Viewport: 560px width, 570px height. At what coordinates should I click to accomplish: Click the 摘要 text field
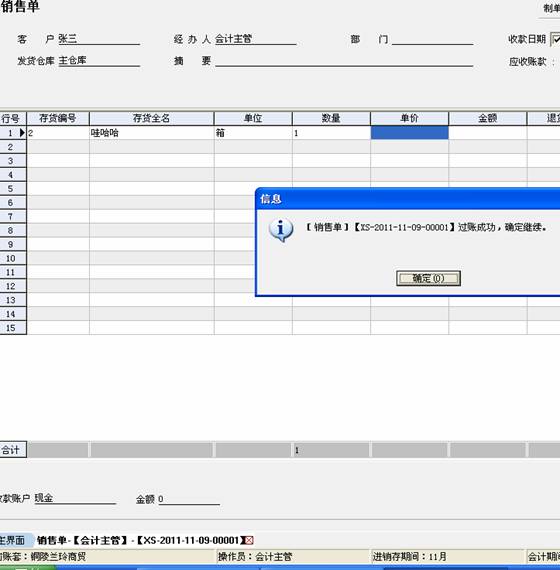click(344, 60)
